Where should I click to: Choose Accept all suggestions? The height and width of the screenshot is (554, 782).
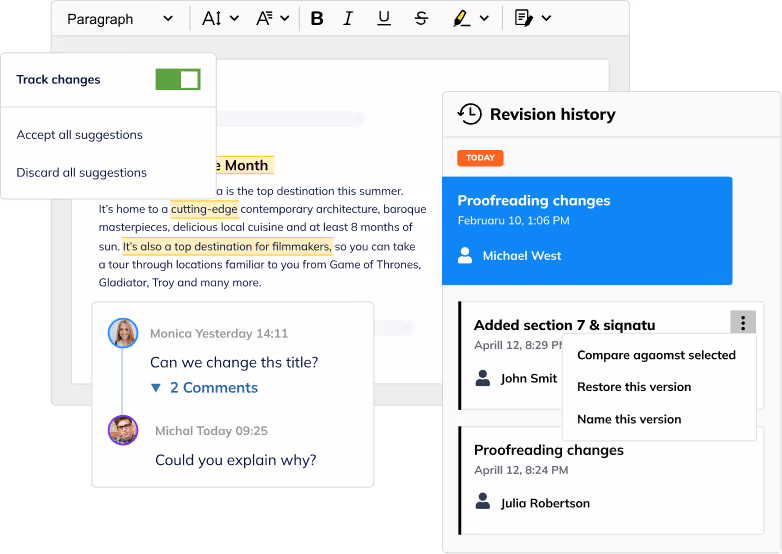(80, 135)
